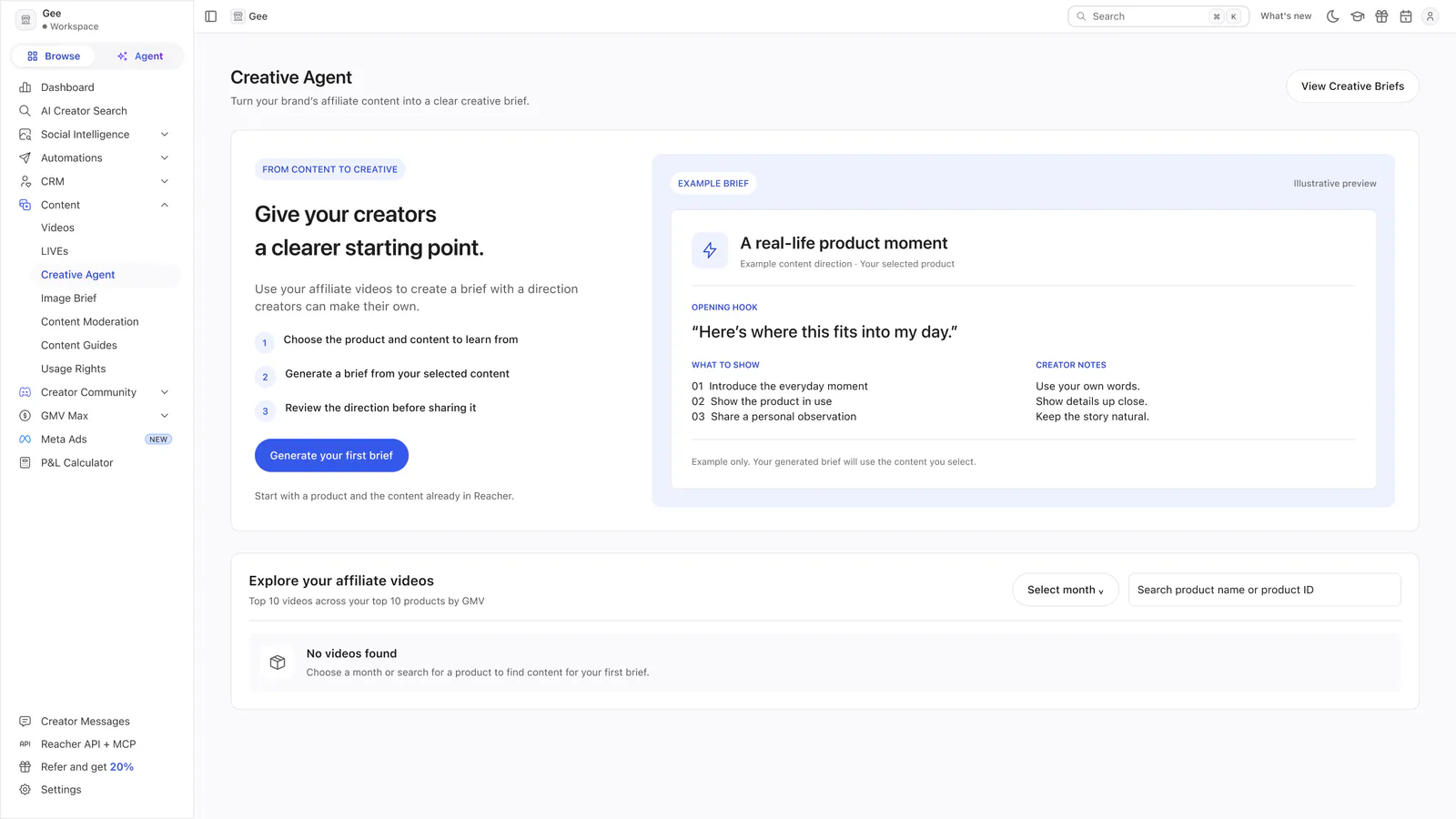The width and height of the screenshot is (1456, 819).
Task: Expand the Social Intelligence chevron
Action: 165,135
